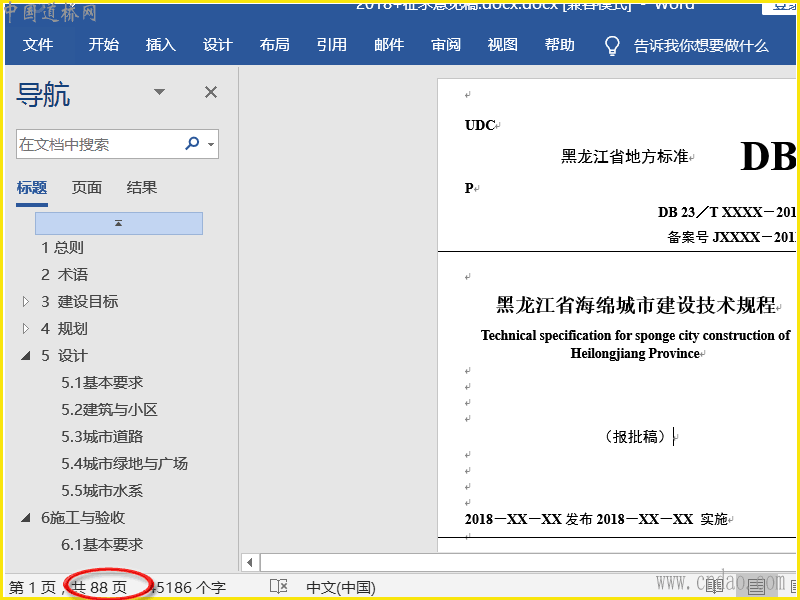
Task: Click the lightbulb Tell Me icon
Action: [x=612, y=46]
